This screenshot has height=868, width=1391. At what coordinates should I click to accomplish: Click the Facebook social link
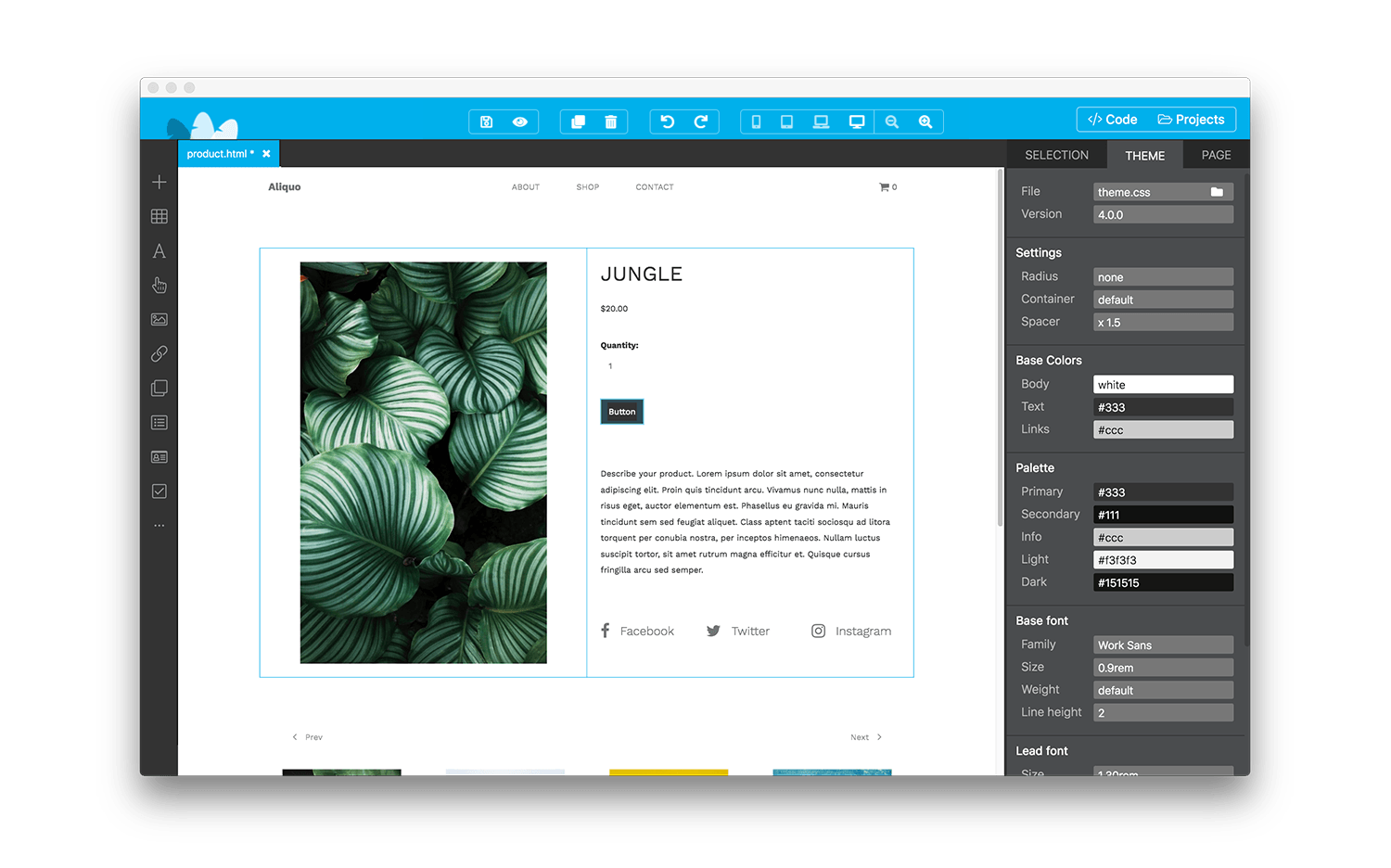coord(637,631)
